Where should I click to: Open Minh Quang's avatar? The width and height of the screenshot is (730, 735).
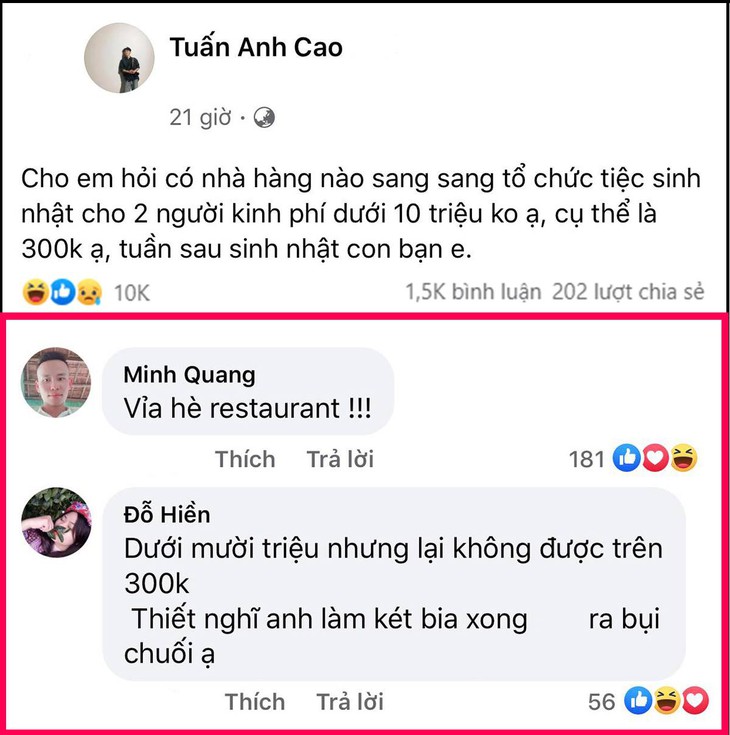pos(56,382)
